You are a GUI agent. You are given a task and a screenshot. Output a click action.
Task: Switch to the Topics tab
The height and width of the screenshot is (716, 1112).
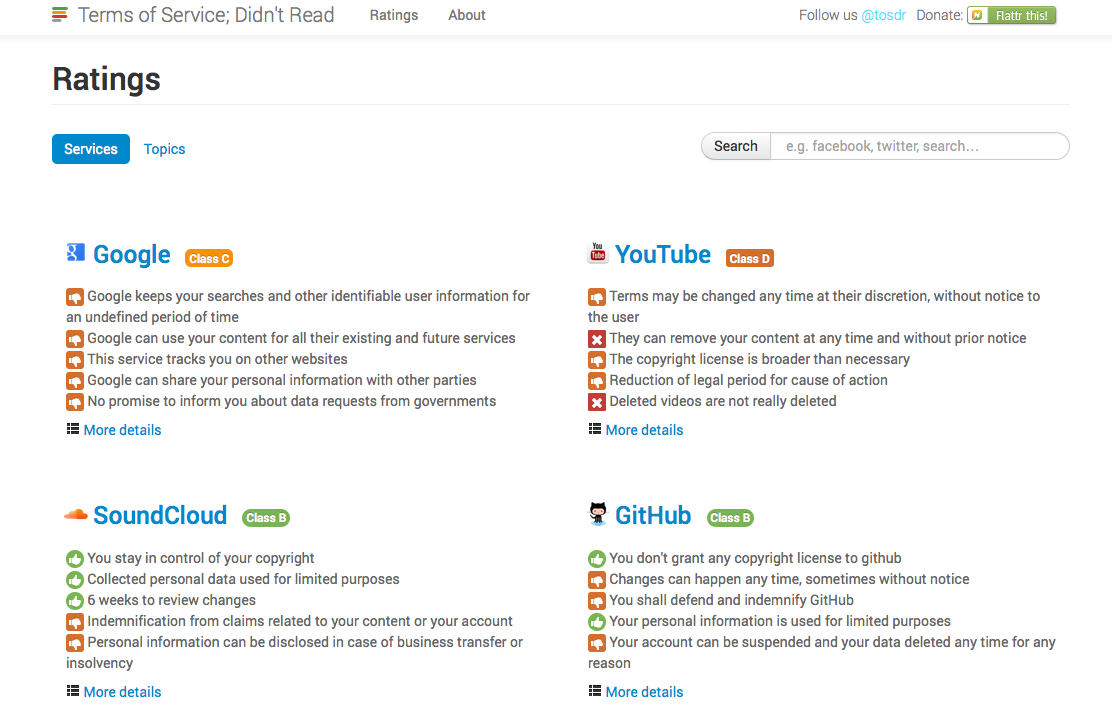pos(165,149)
